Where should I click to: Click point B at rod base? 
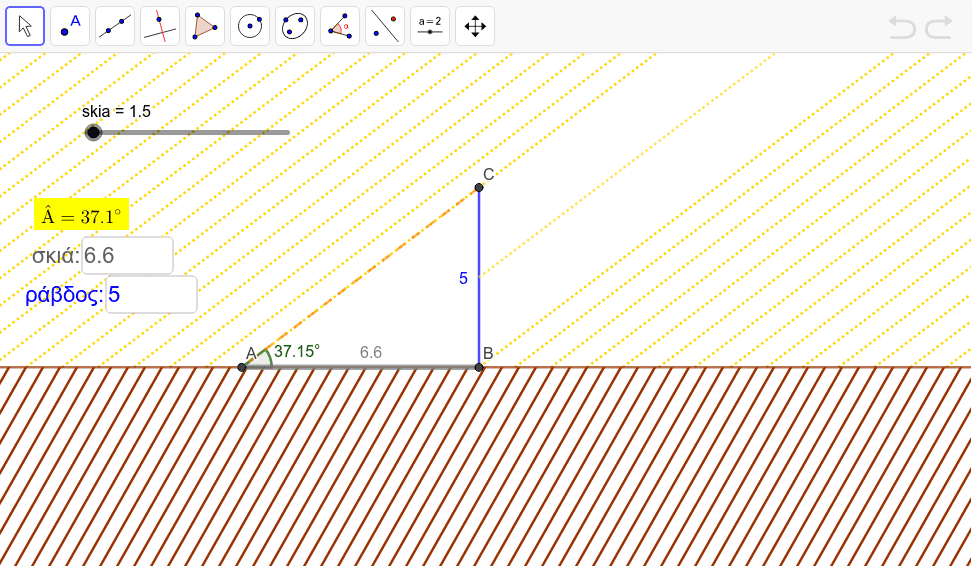[x=478, y=367]
